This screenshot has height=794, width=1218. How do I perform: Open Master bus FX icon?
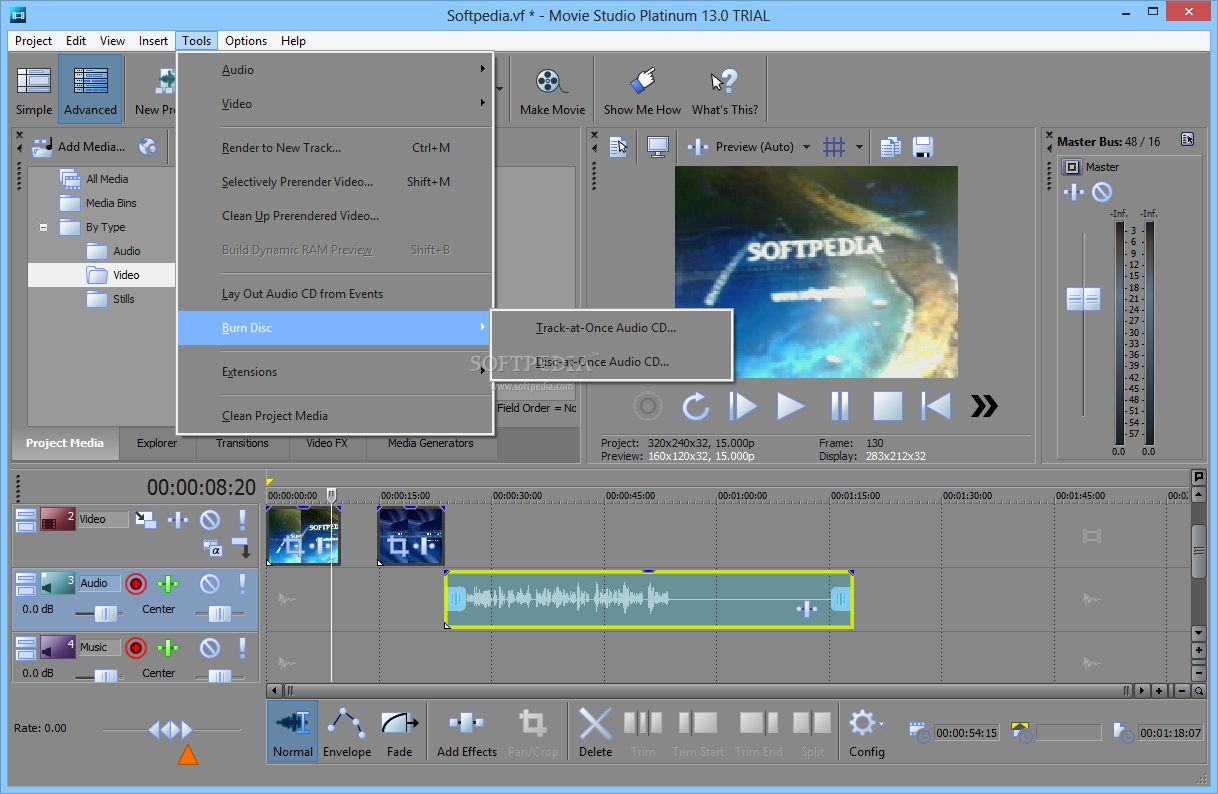tap(1073, 191)
